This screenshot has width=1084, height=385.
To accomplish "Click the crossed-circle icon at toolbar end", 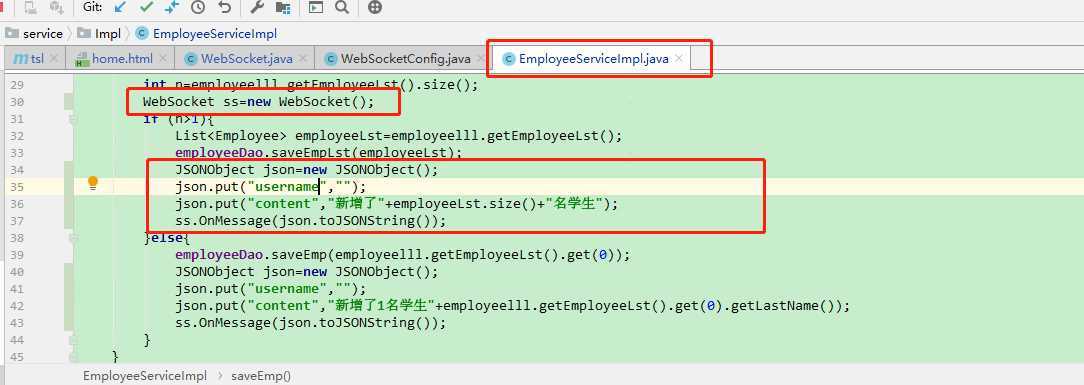I will click(375, 7).
